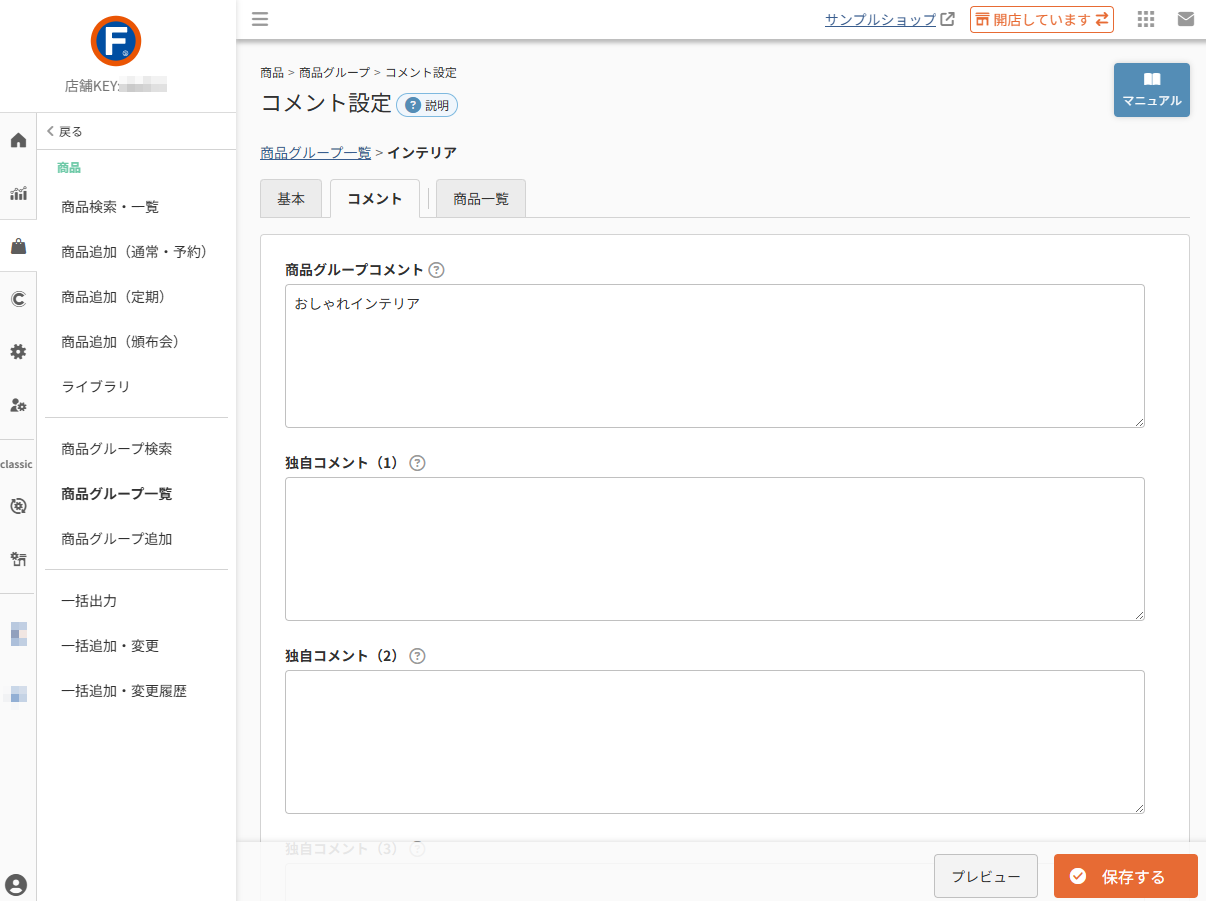Click help icon beside 独自コメント（1）
The height and width of the screenshot is (901, 1206).
(417, 463)
